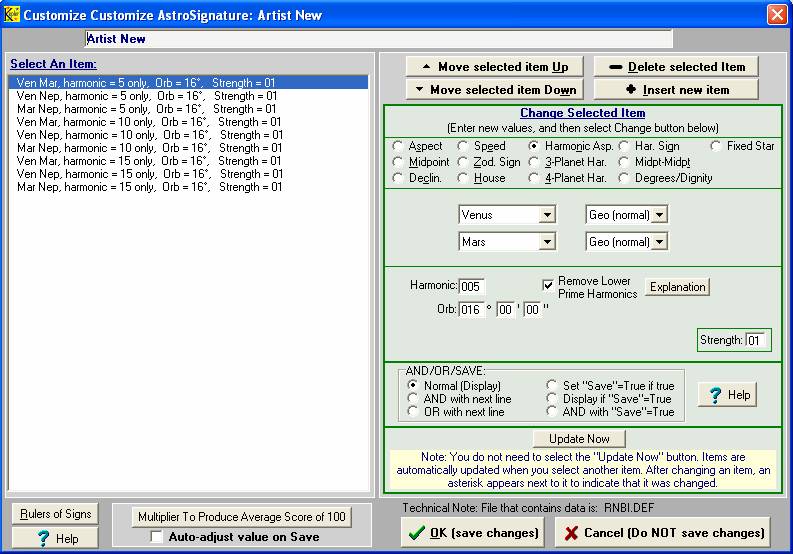Open Help with question mark in AND/OR/SAVE
This screenshot has height=554, width=793.
coord(727,395)
